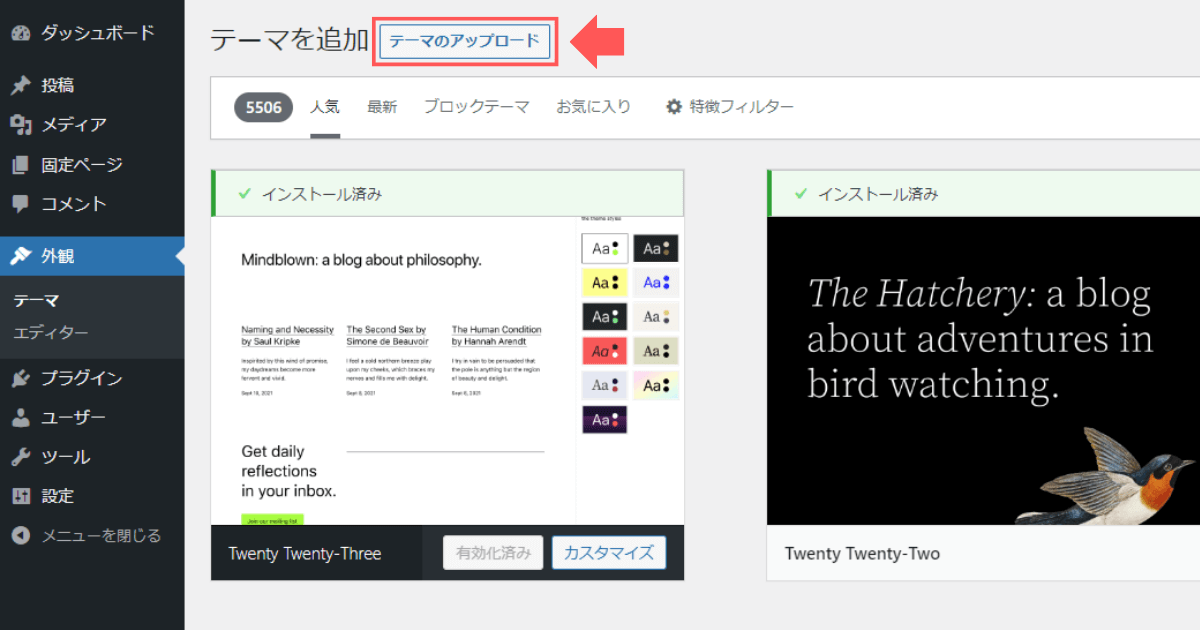Open the メディア library icon
The height and width of the screenshot is (630, 1200).
coord(22,124)
